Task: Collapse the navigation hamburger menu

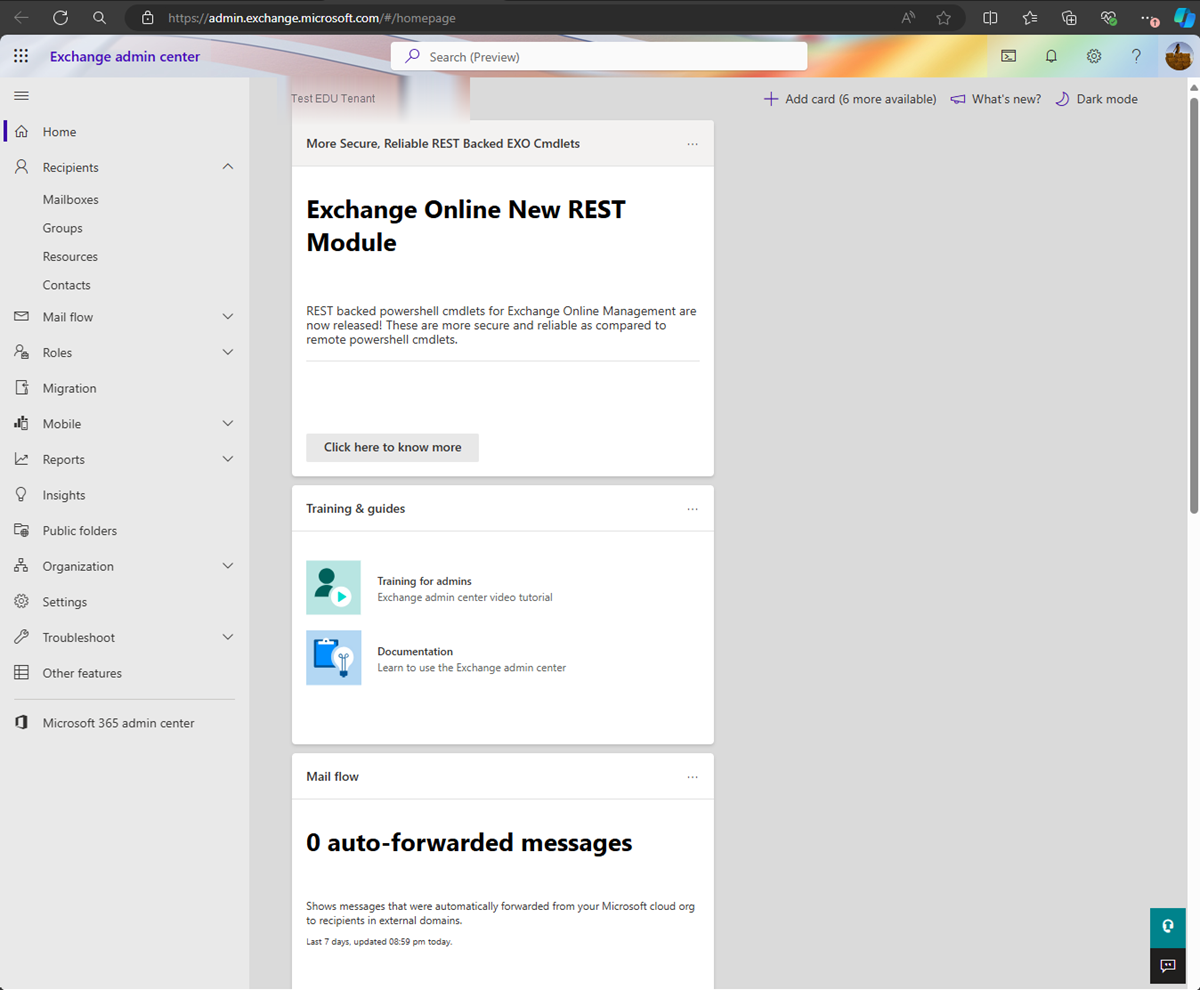Action: pos(21,95)
